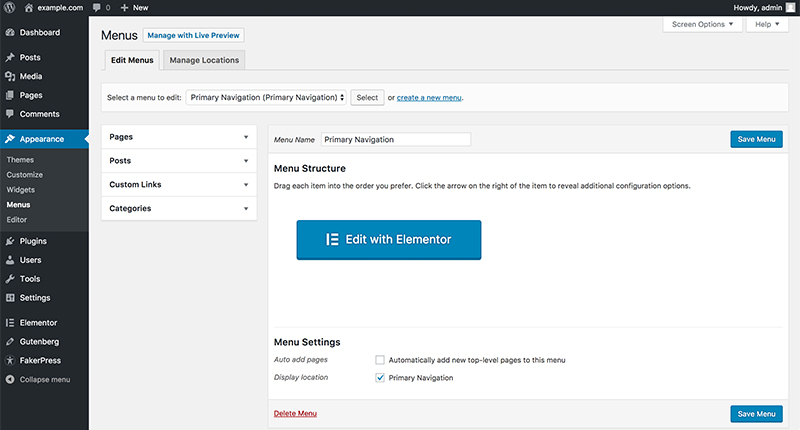Click the top Save Menu button
The image size is (800, 430).
[x=756, y=139]
